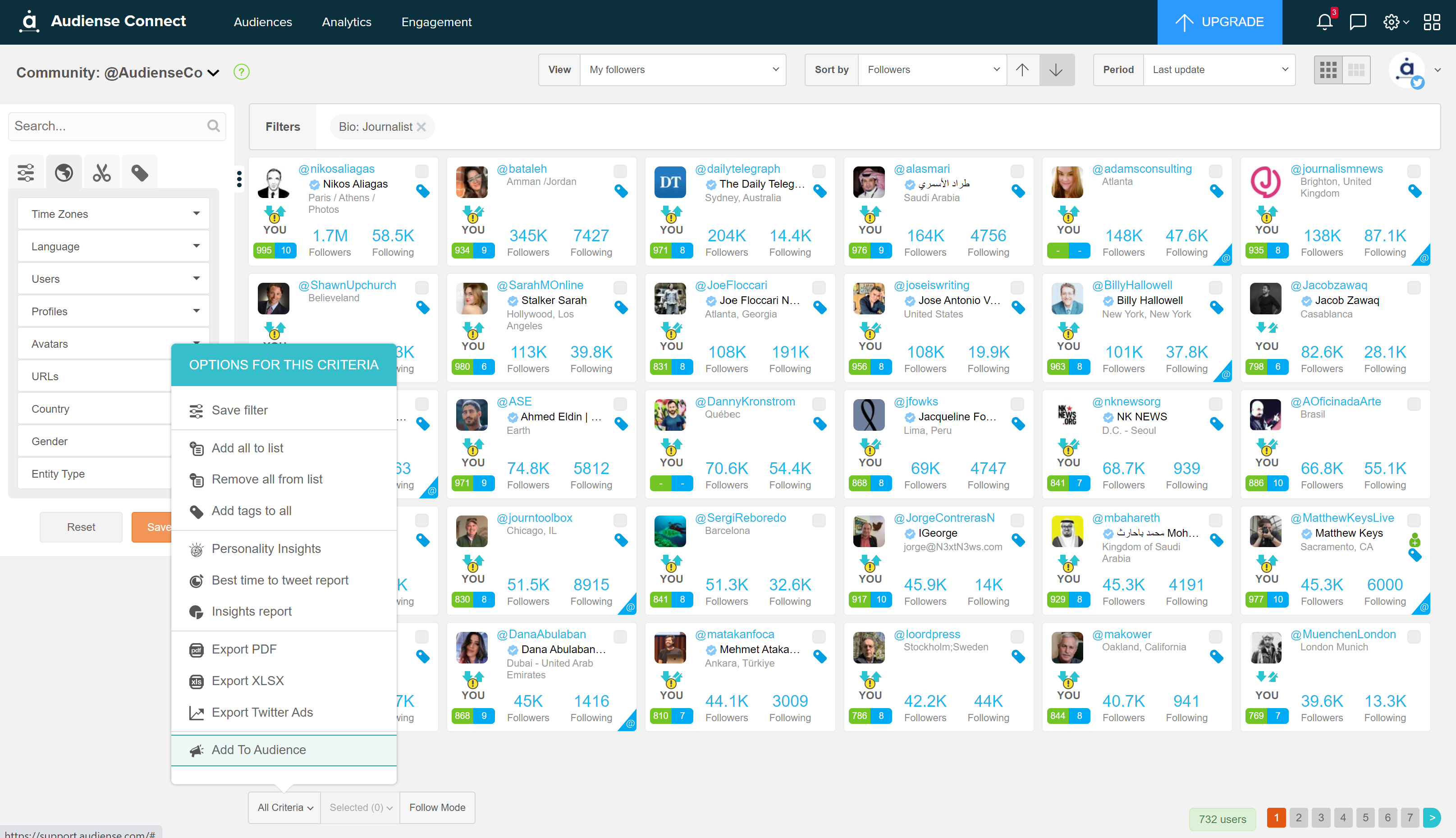Select the @bataleh card checkbox
The height and width of the screenshot is (838, 1456).
pos(620,171)
